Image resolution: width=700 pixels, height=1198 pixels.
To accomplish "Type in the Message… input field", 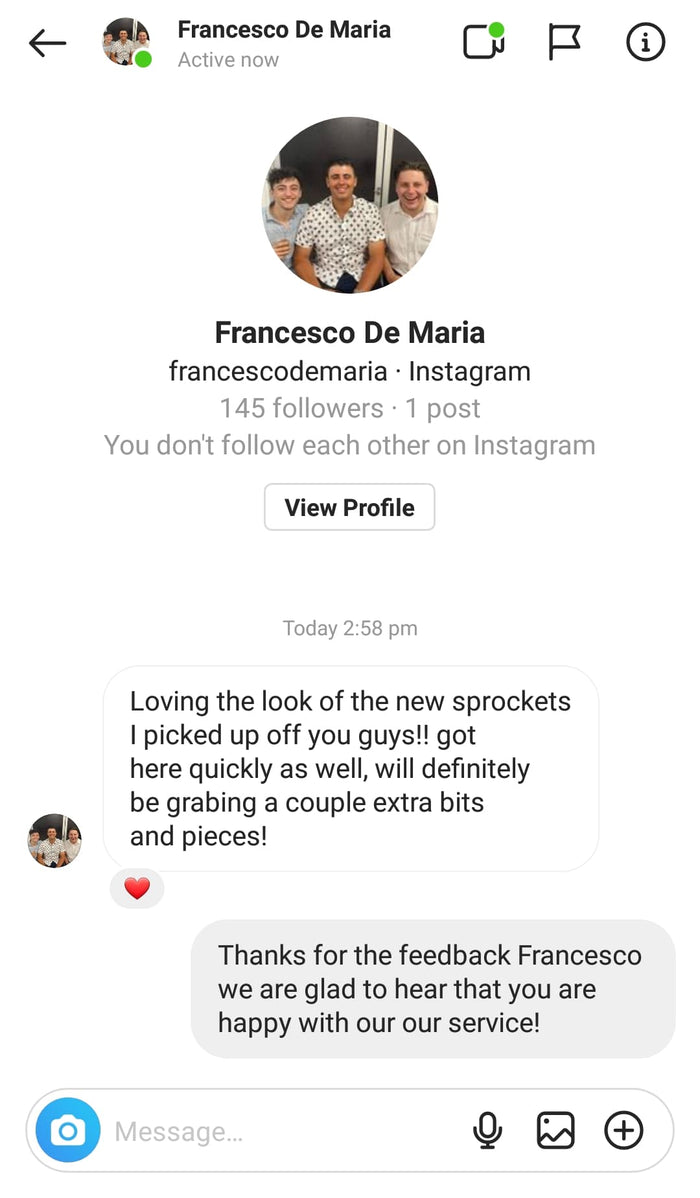I will coord(280,1132).
